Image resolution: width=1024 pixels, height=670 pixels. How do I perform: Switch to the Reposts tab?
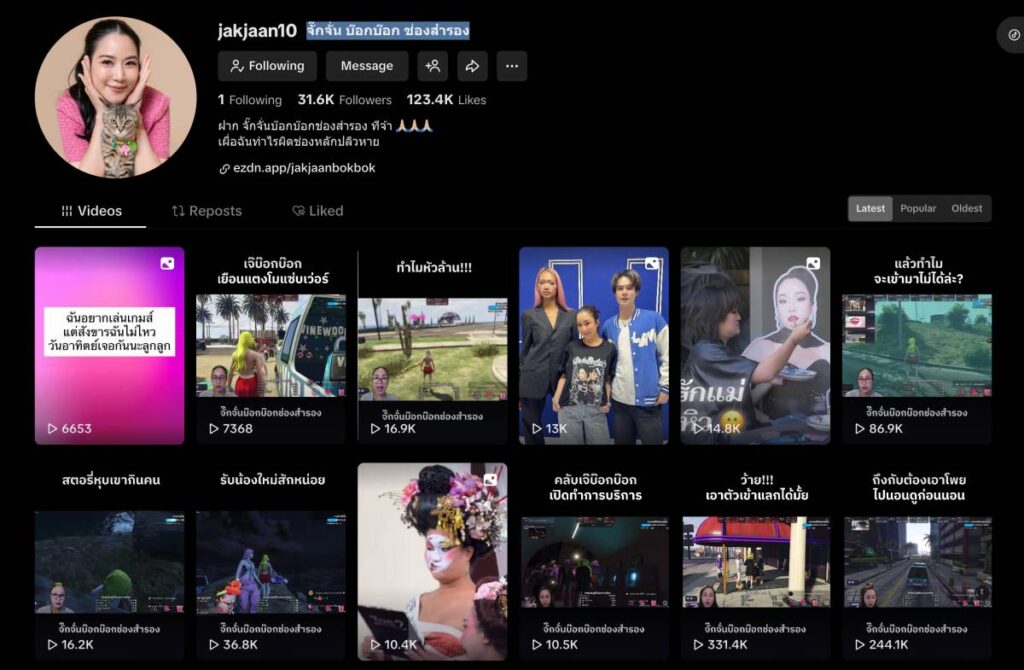(207, 211)
